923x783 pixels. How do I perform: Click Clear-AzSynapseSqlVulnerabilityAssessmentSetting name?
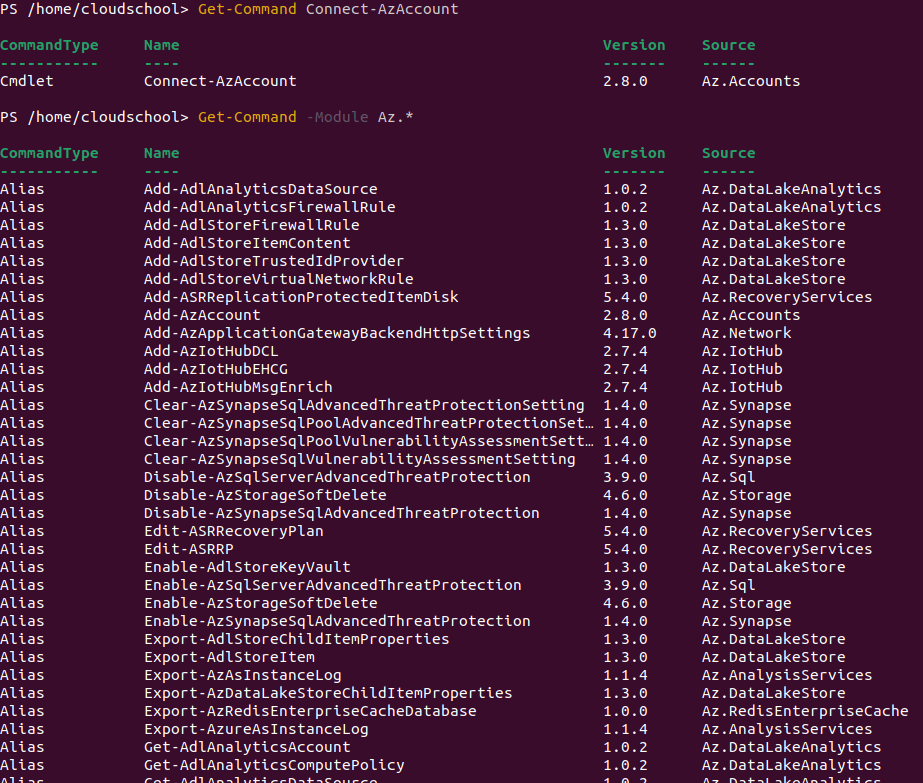click(360, 459)
